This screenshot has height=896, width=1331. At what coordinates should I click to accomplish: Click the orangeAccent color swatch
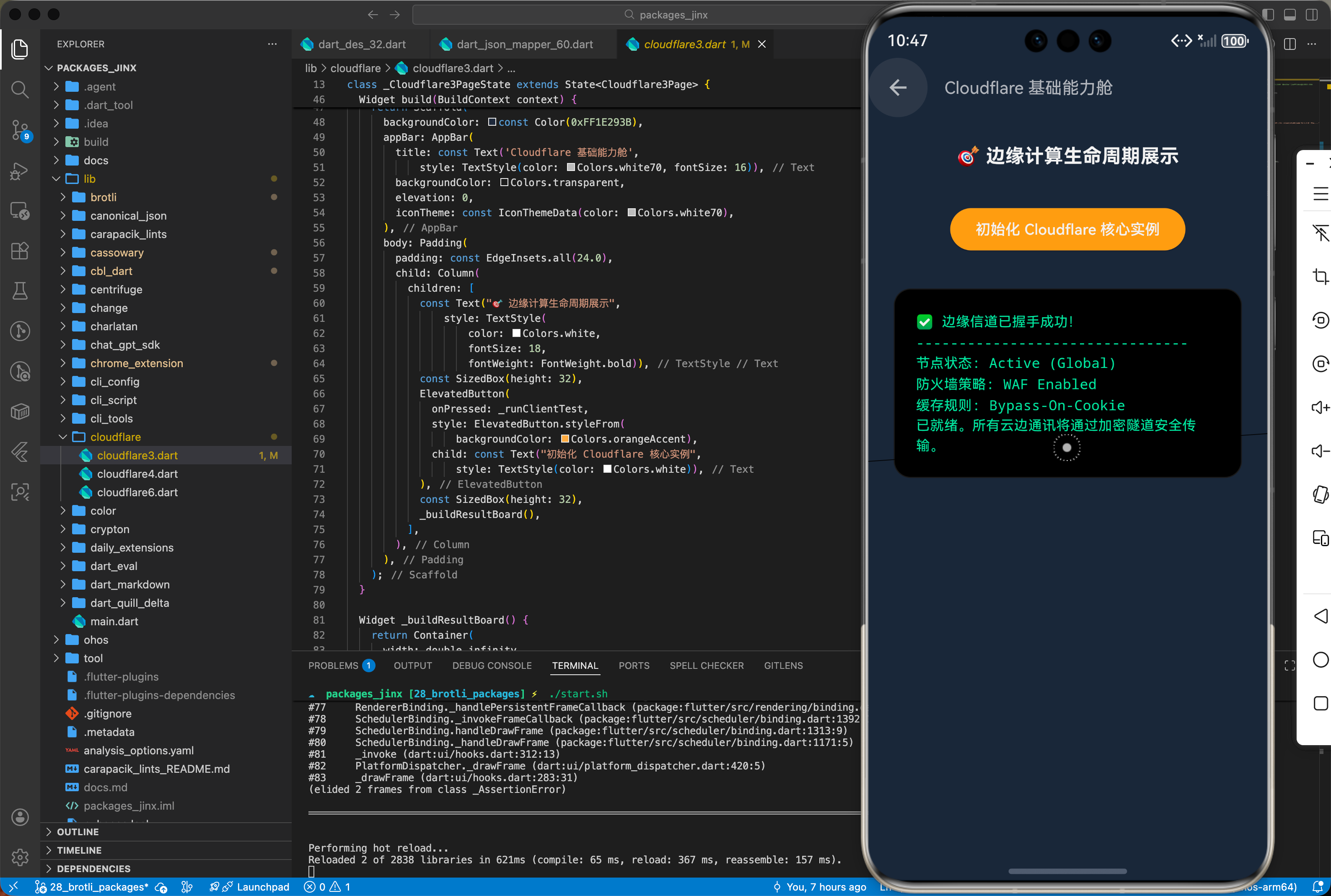point(565,439)
